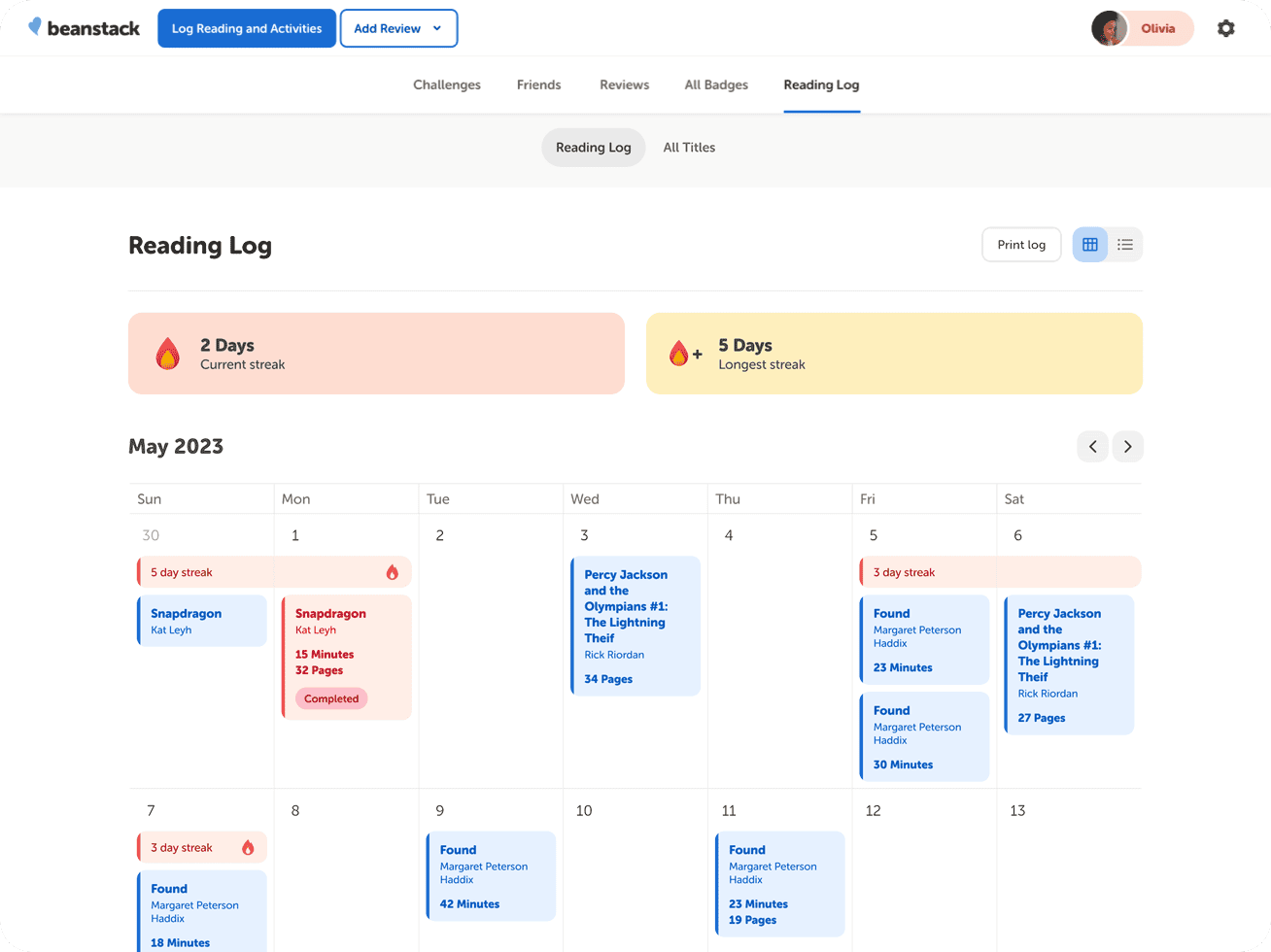Select the All Titles pill

(x=689, y=148)
